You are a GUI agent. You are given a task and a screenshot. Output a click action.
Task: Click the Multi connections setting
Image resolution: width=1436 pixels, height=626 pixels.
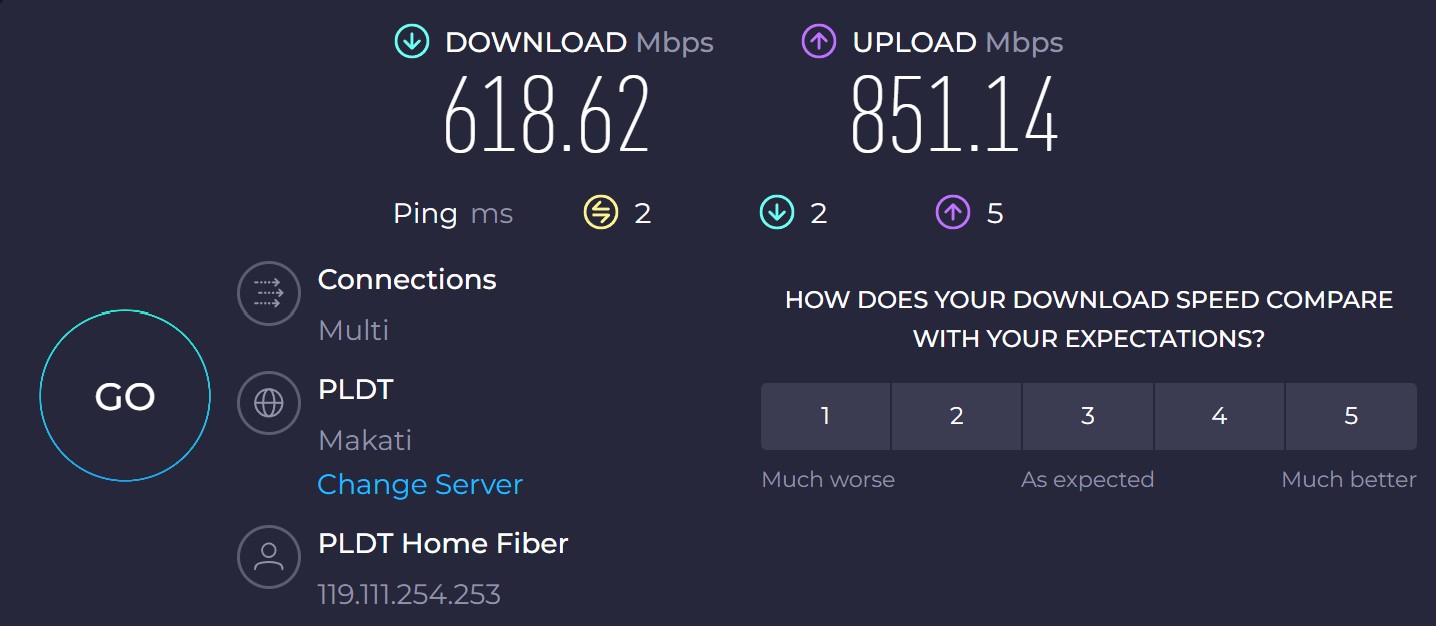[353, 330]
